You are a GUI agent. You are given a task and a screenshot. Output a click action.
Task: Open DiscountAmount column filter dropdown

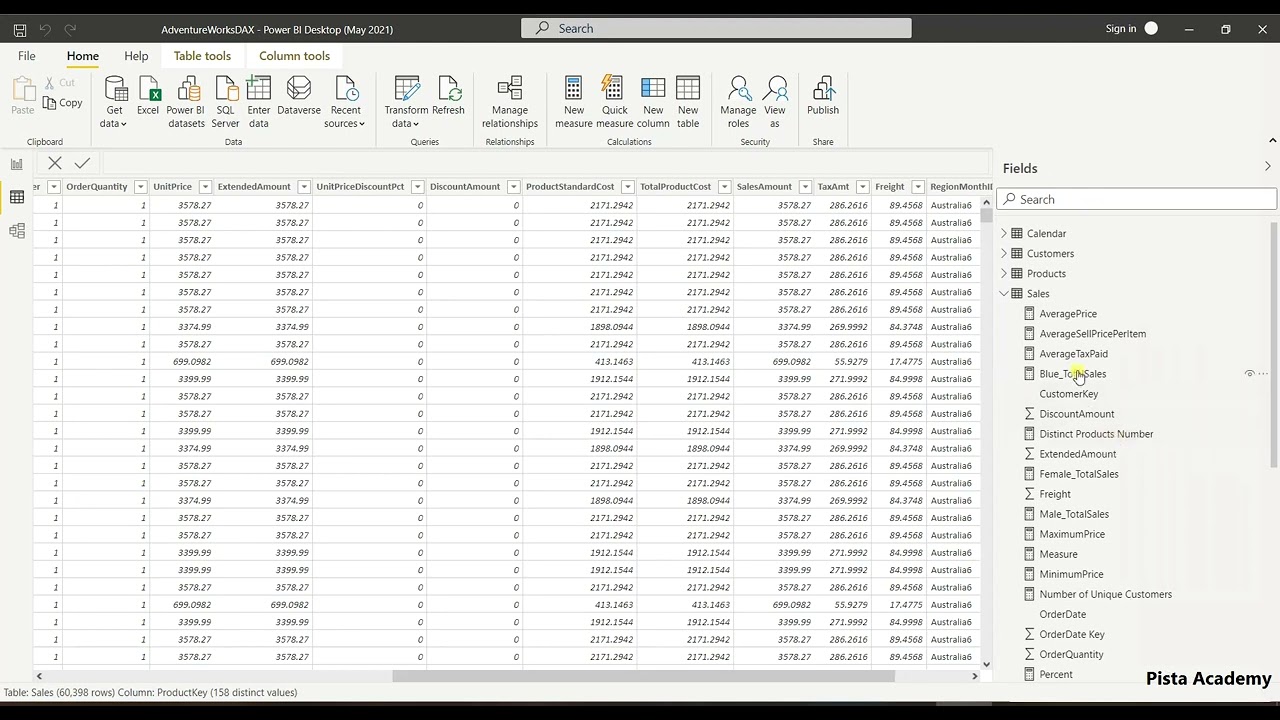(x=513, y=187)
